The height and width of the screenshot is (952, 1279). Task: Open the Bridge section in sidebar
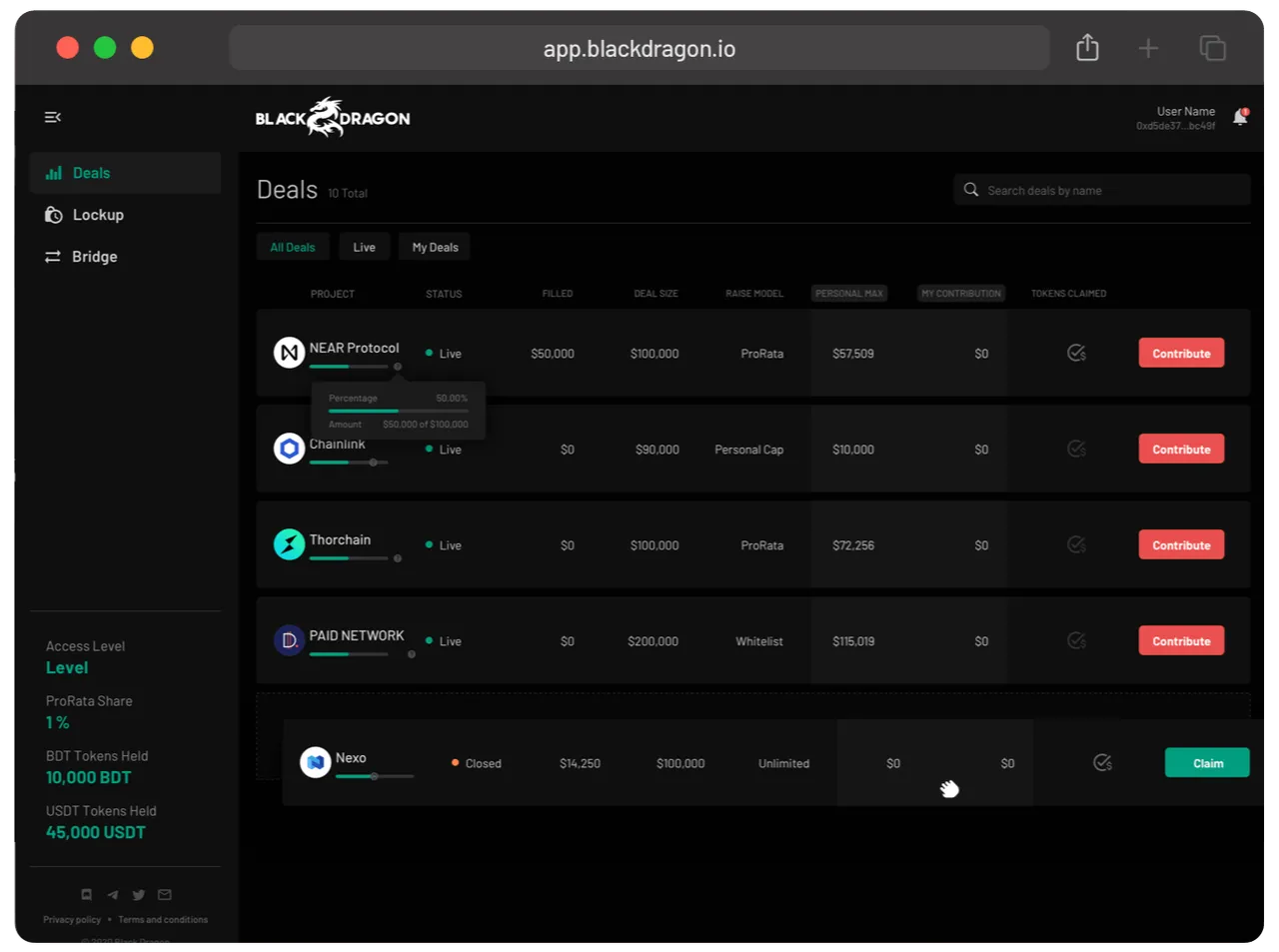click(x=125, y=257)
